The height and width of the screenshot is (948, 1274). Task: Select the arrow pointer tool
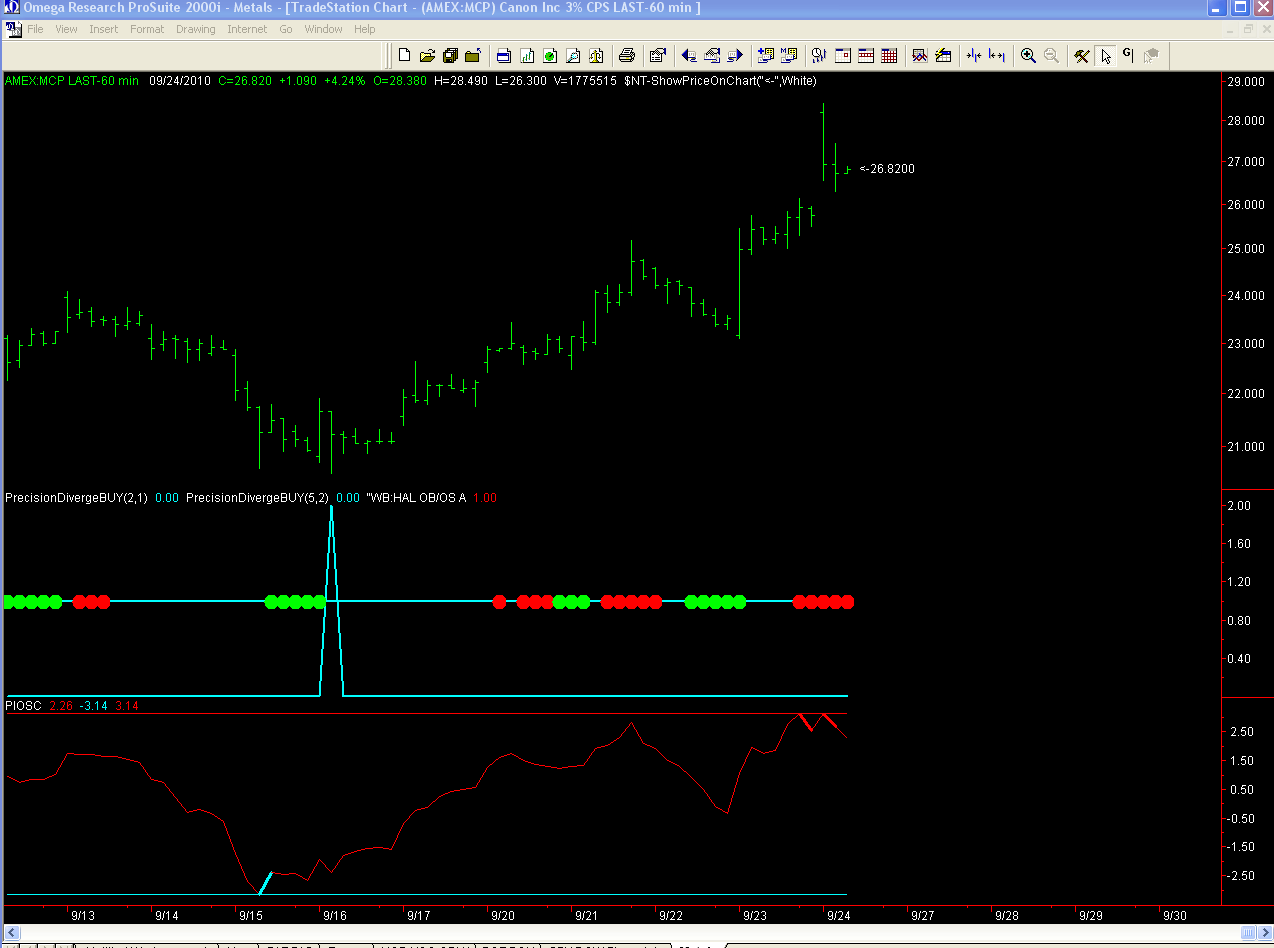[x=1105, y=56]
